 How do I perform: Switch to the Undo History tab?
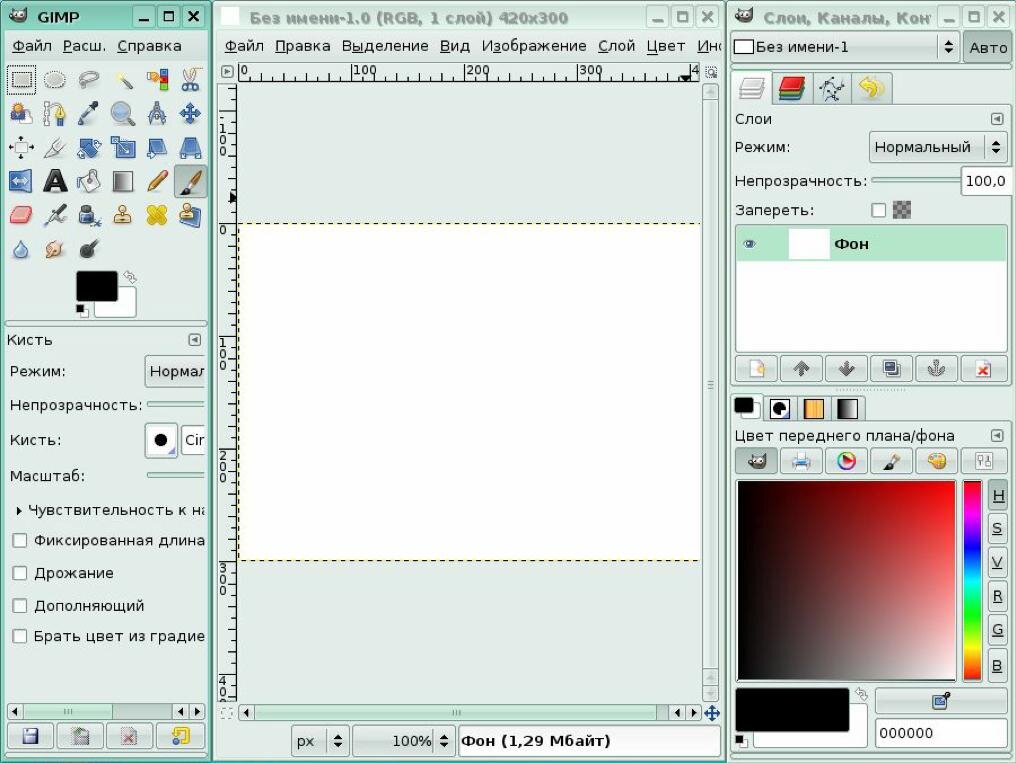coord(872,88)
